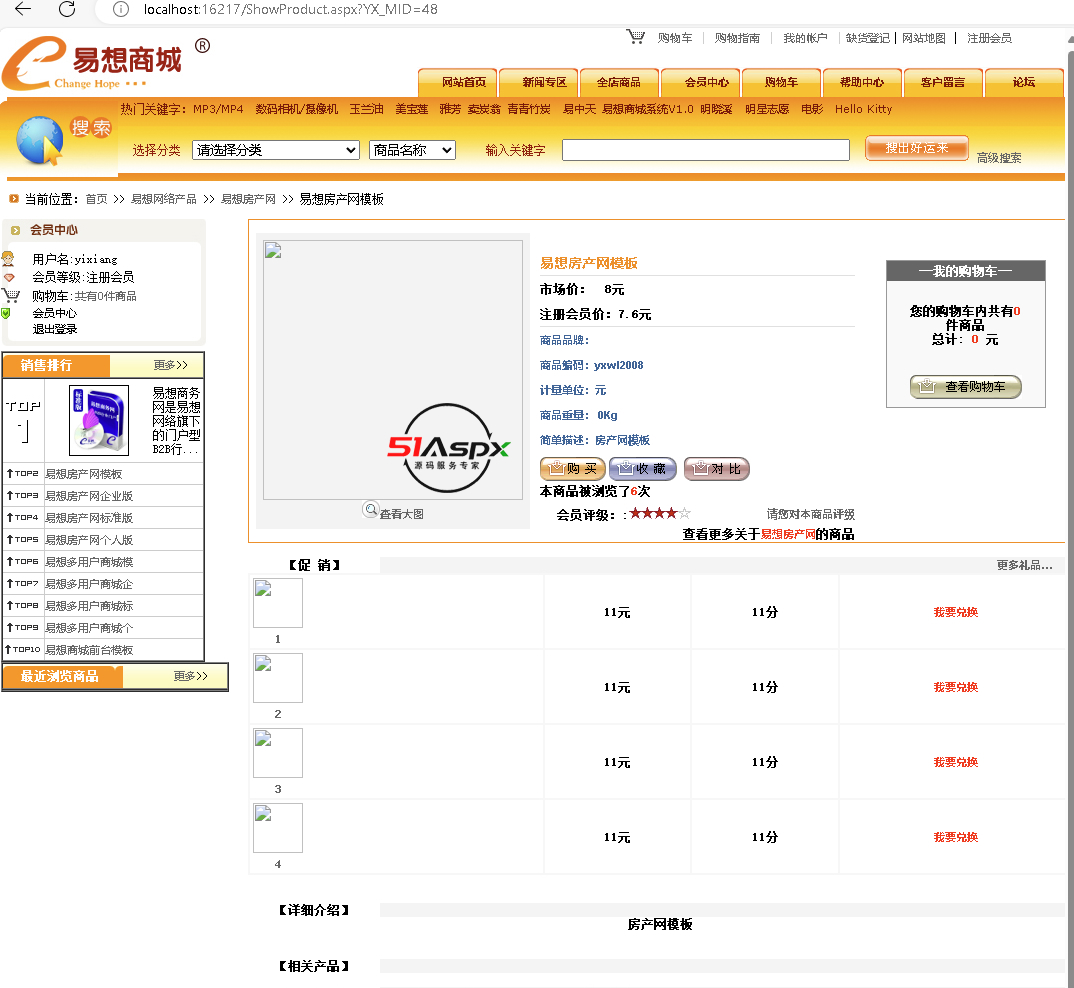Click 退出登录 logout link

pyautogui.click(x=55, y=329)
